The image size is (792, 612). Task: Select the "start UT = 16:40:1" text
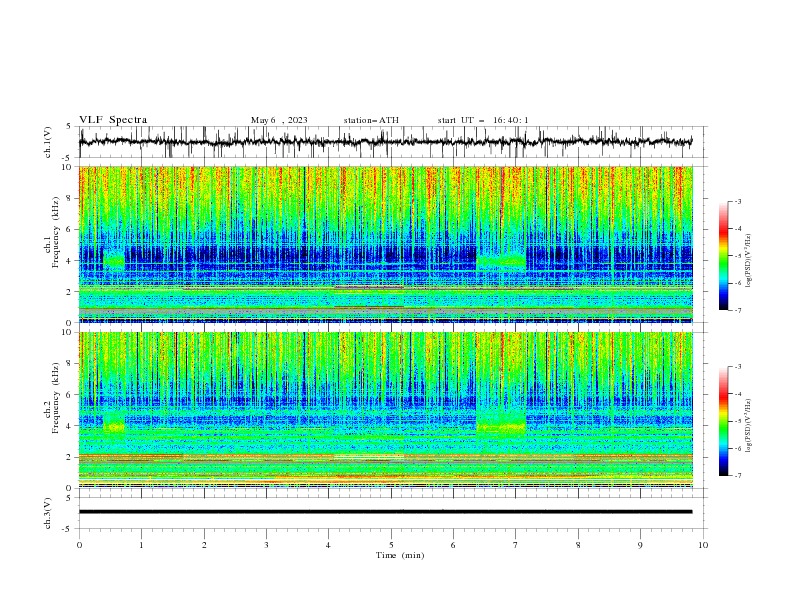point(483,120)
